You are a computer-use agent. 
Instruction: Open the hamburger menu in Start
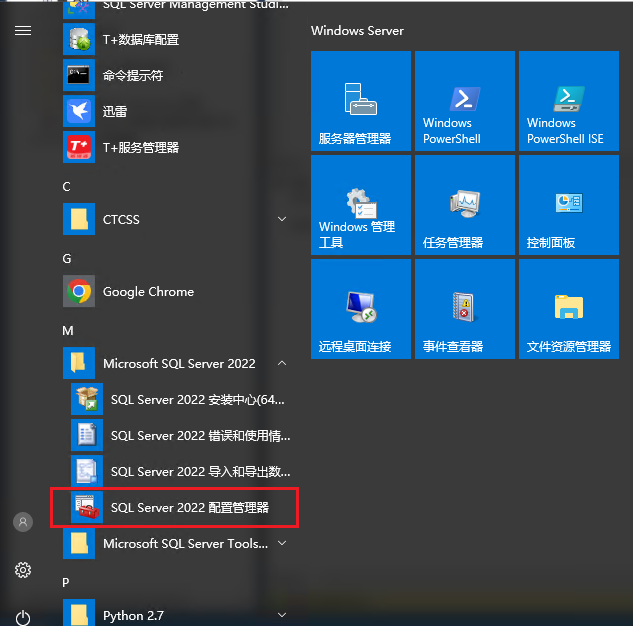pyautogui.click(x=23, y=31)
